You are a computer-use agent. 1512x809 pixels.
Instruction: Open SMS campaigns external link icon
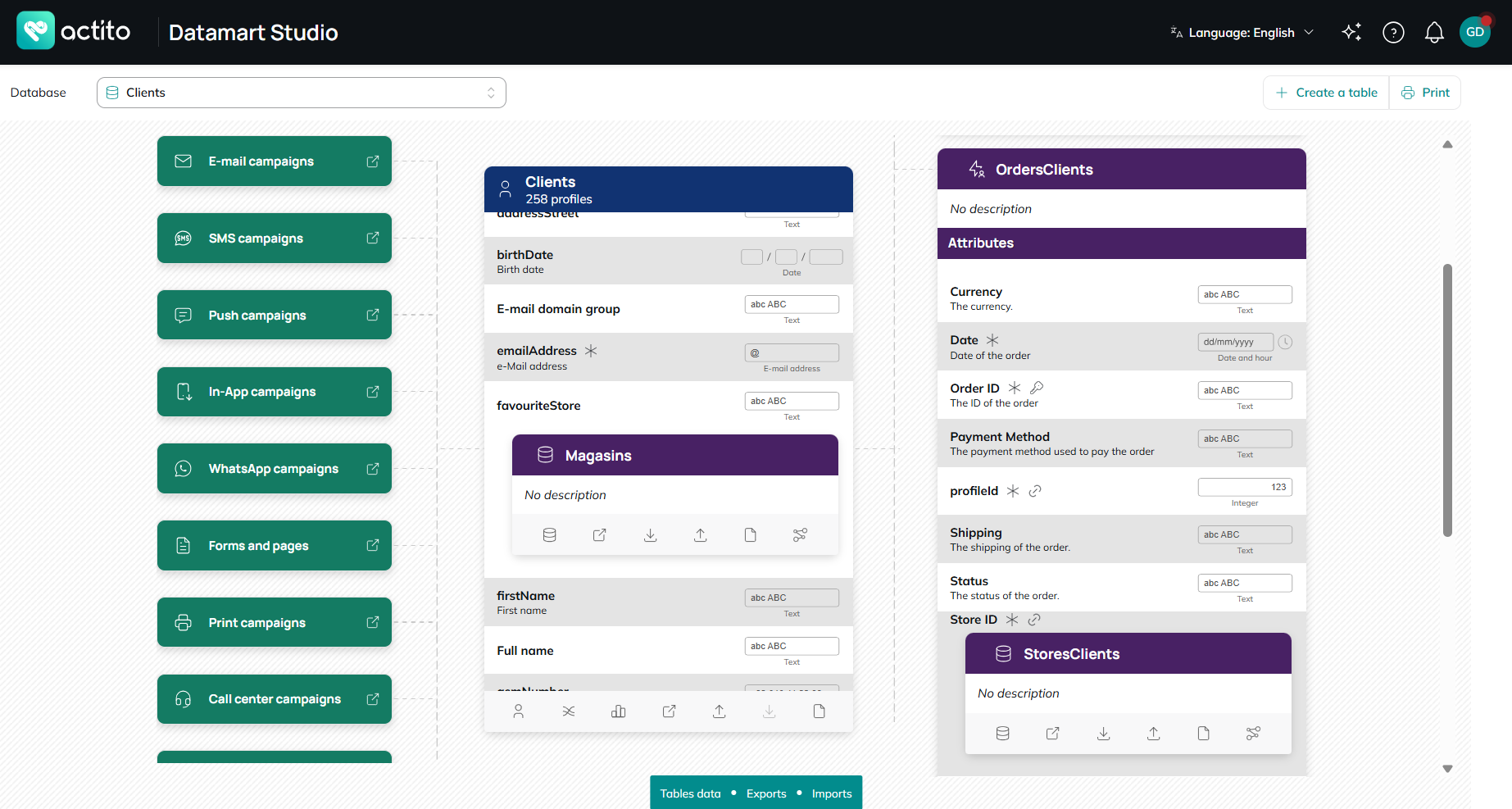[x=373, y=238]
